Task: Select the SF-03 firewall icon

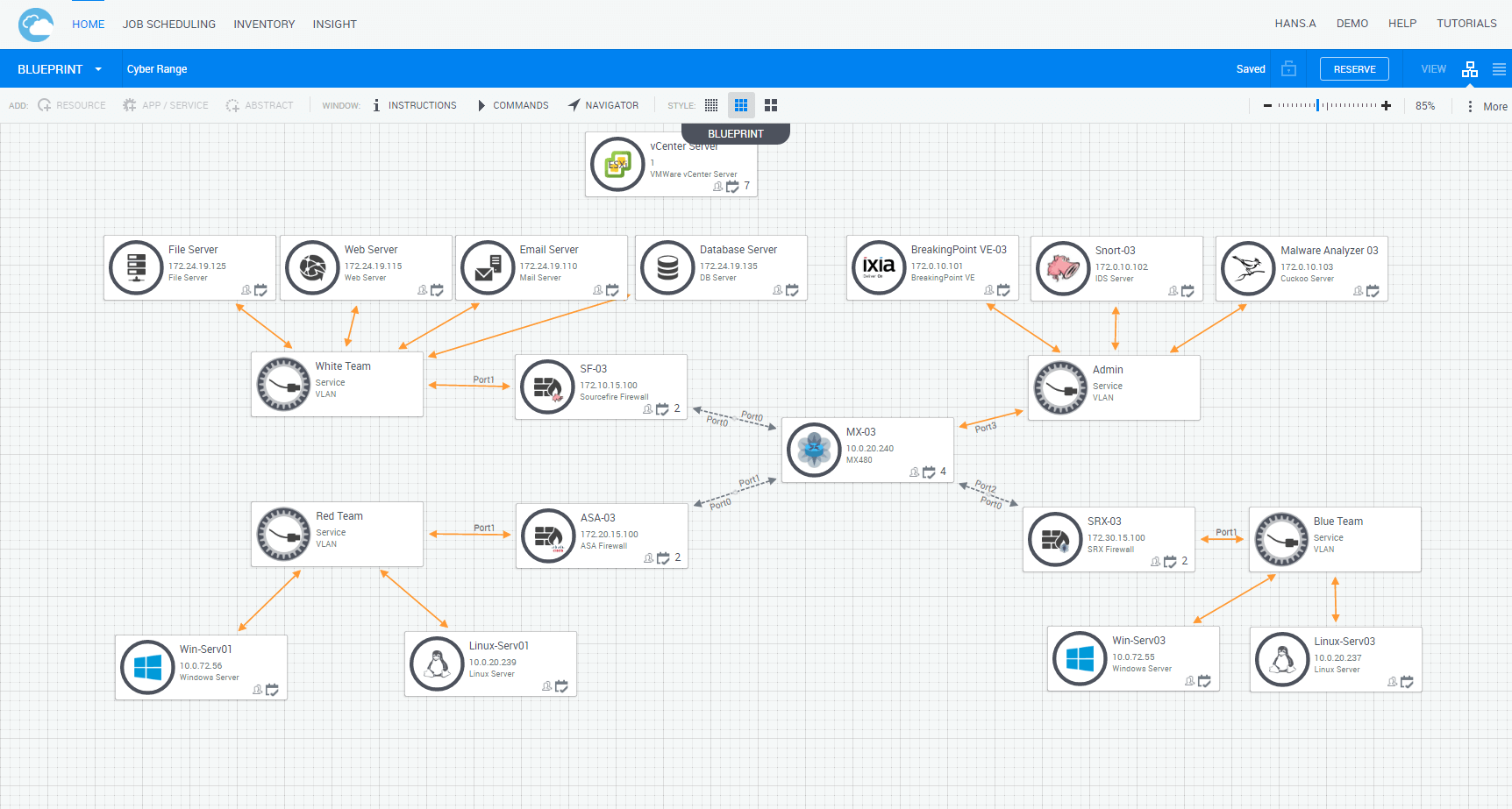Action: [547, 387]
